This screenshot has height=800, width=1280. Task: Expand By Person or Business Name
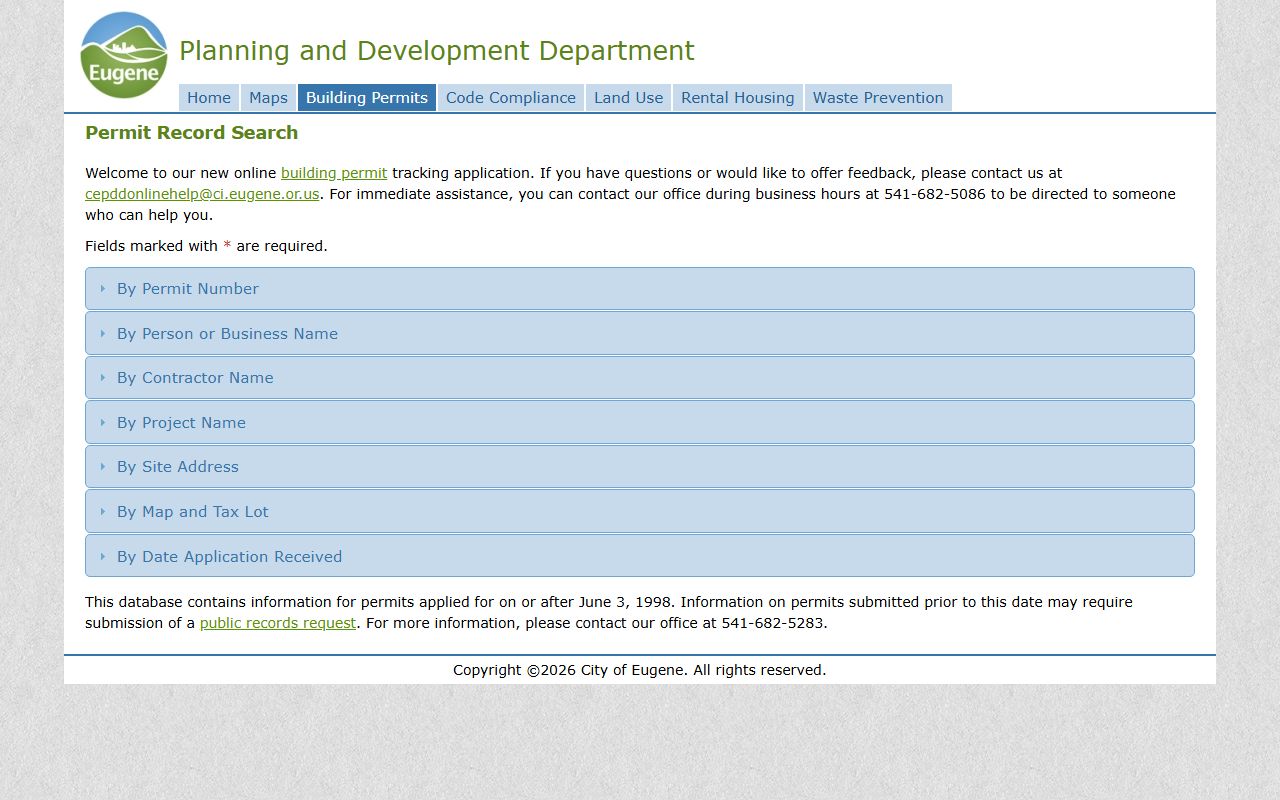click(640, 333)
